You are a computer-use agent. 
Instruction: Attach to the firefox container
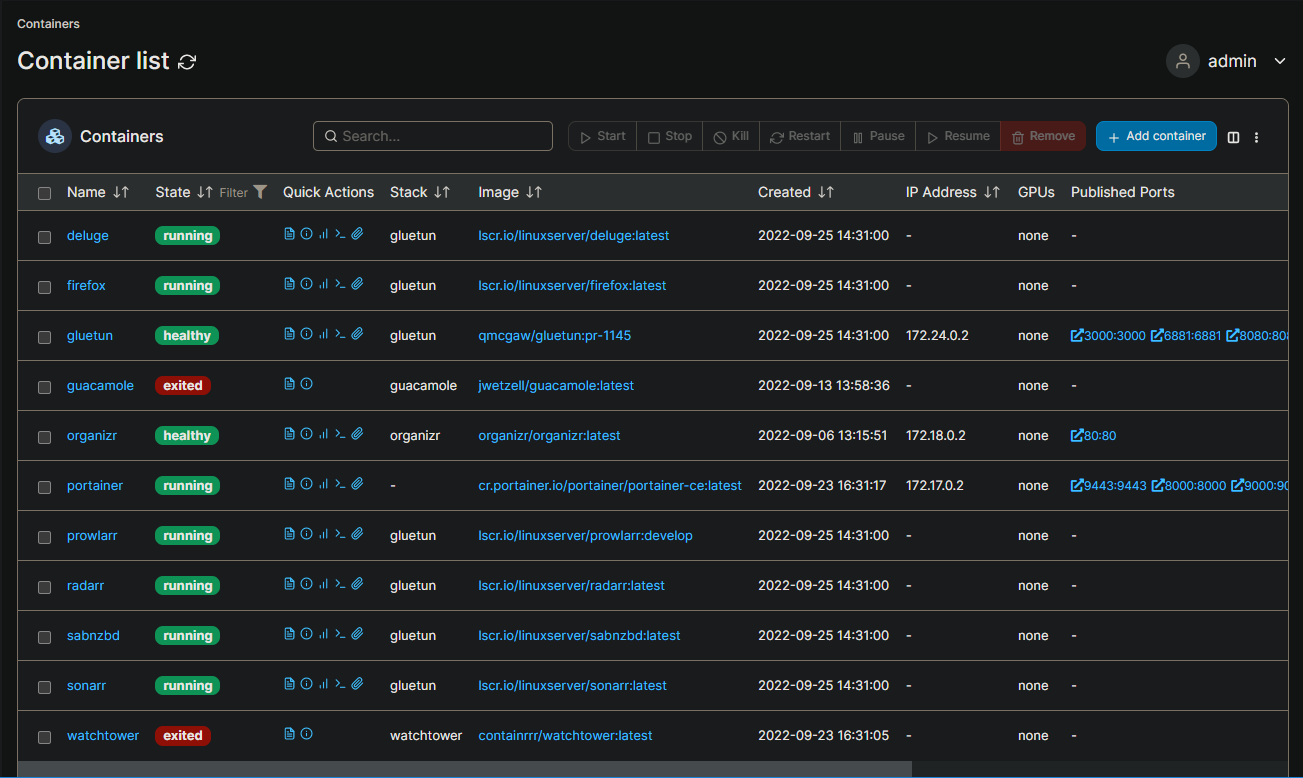click(x=357, y=283)
